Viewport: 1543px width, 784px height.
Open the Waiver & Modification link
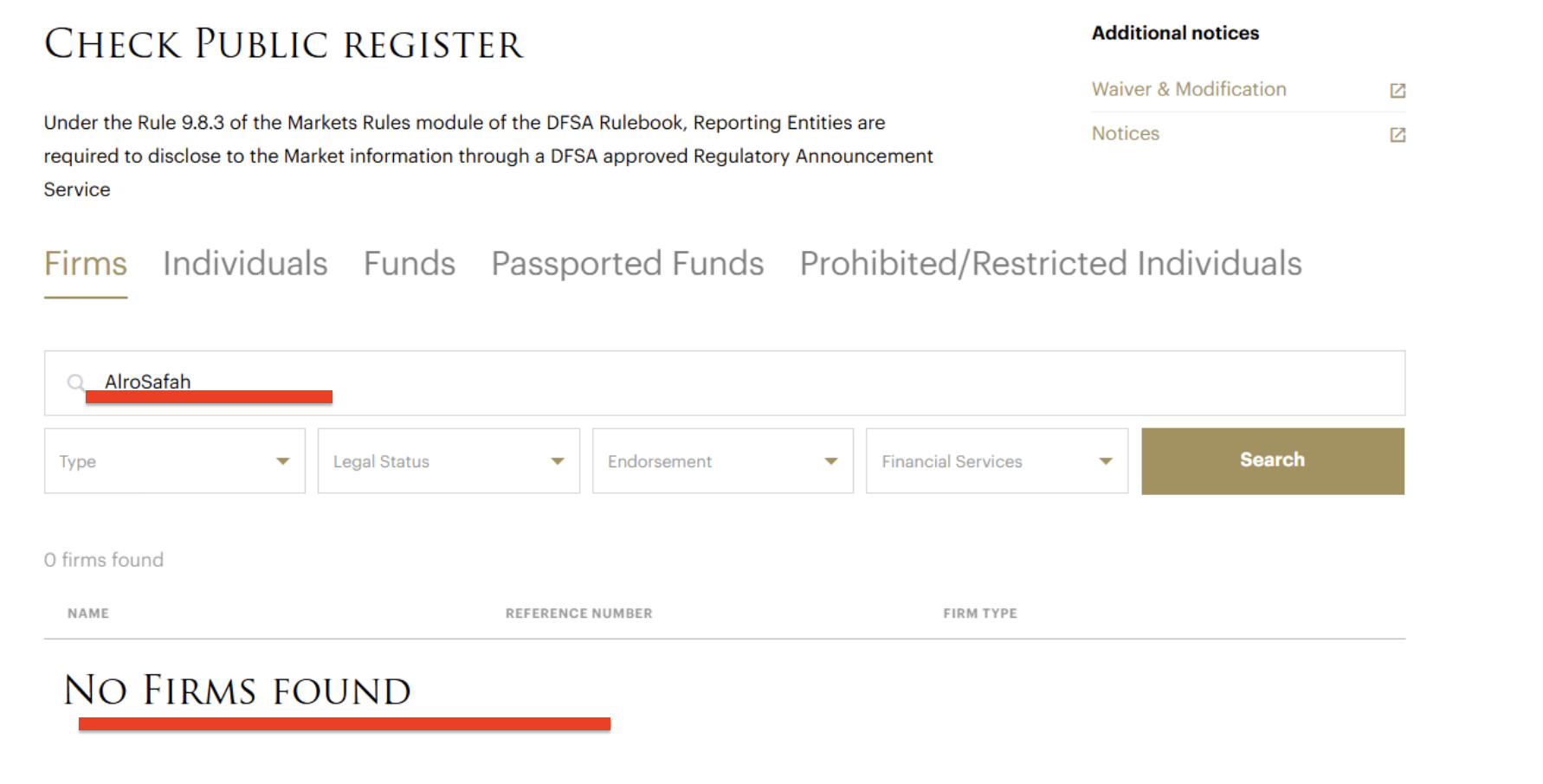(1189, 89)
